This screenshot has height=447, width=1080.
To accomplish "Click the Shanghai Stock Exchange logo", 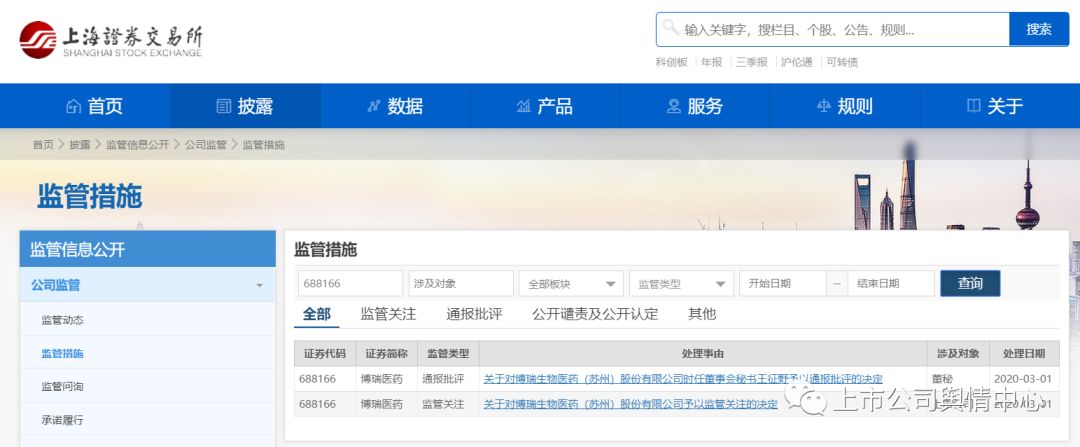I will (111, 40).
